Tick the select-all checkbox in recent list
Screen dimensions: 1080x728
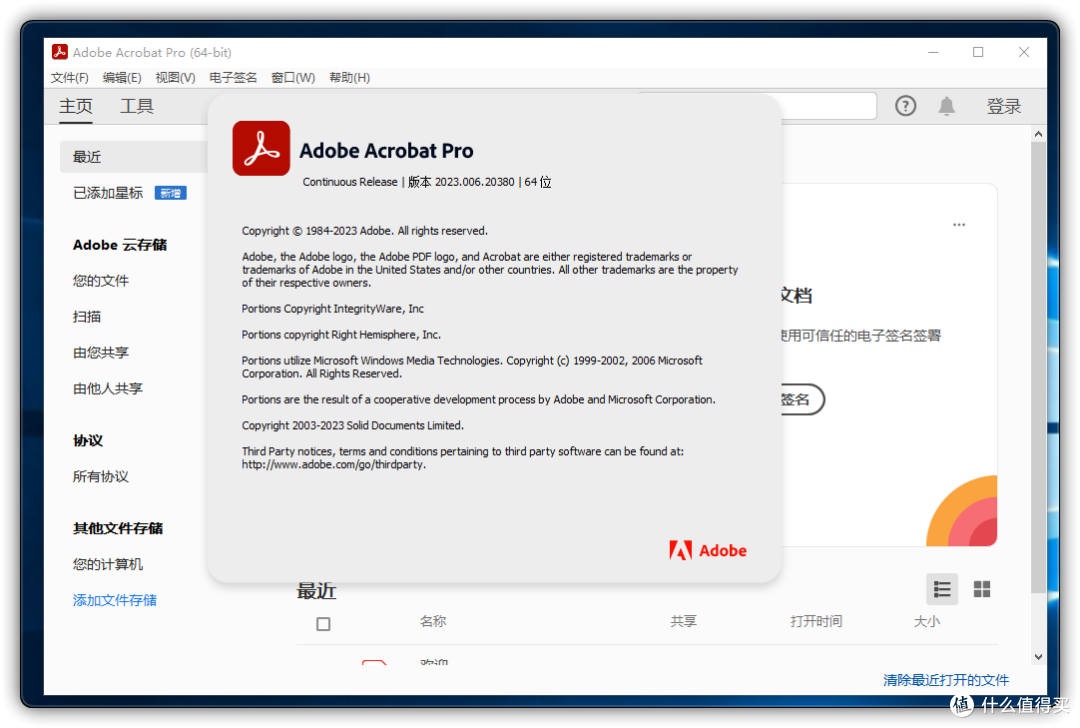click(x=323, y=624)
